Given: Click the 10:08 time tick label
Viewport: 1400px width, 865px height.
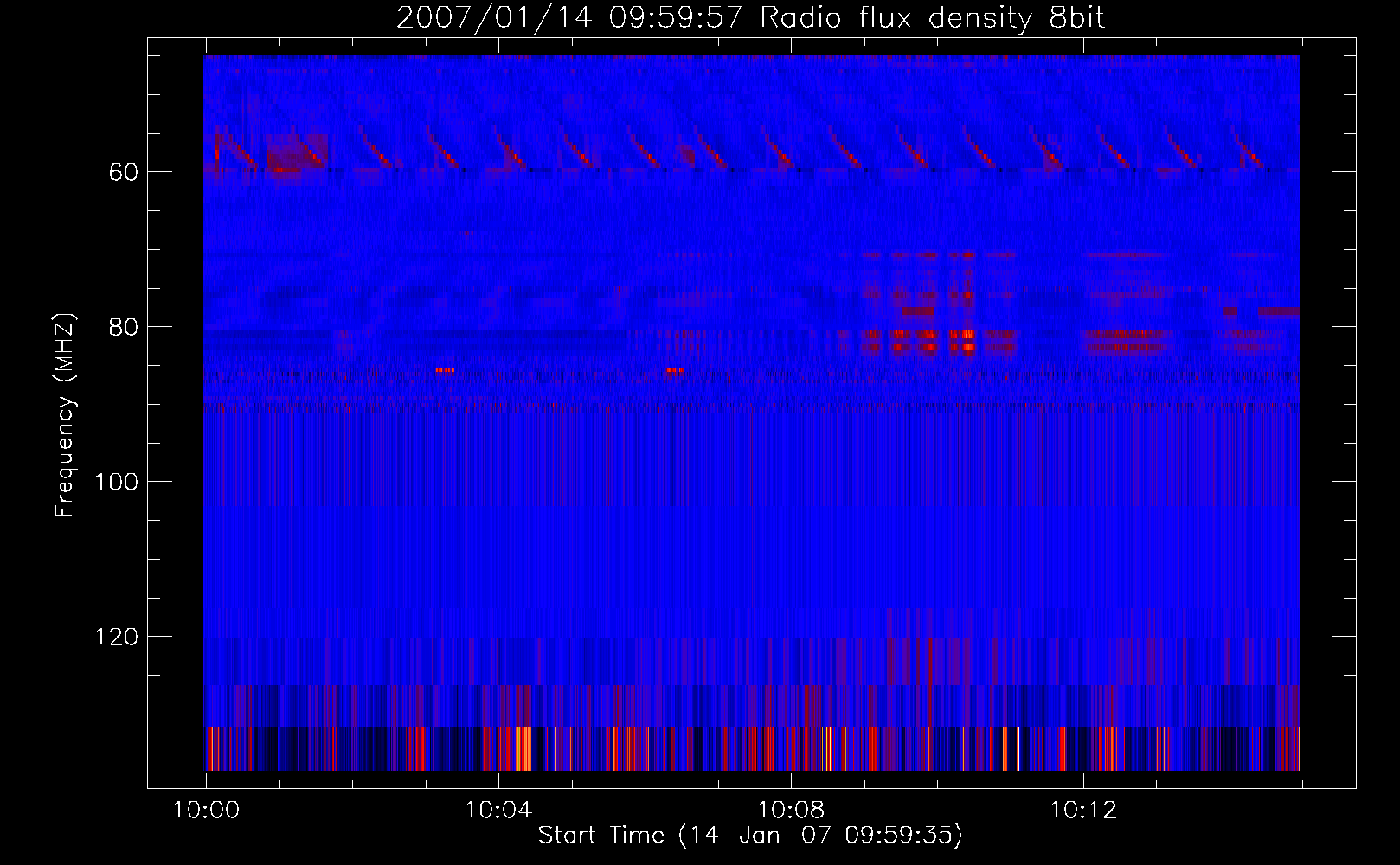Looking at the screenshot, I should (x=791, y=810).
